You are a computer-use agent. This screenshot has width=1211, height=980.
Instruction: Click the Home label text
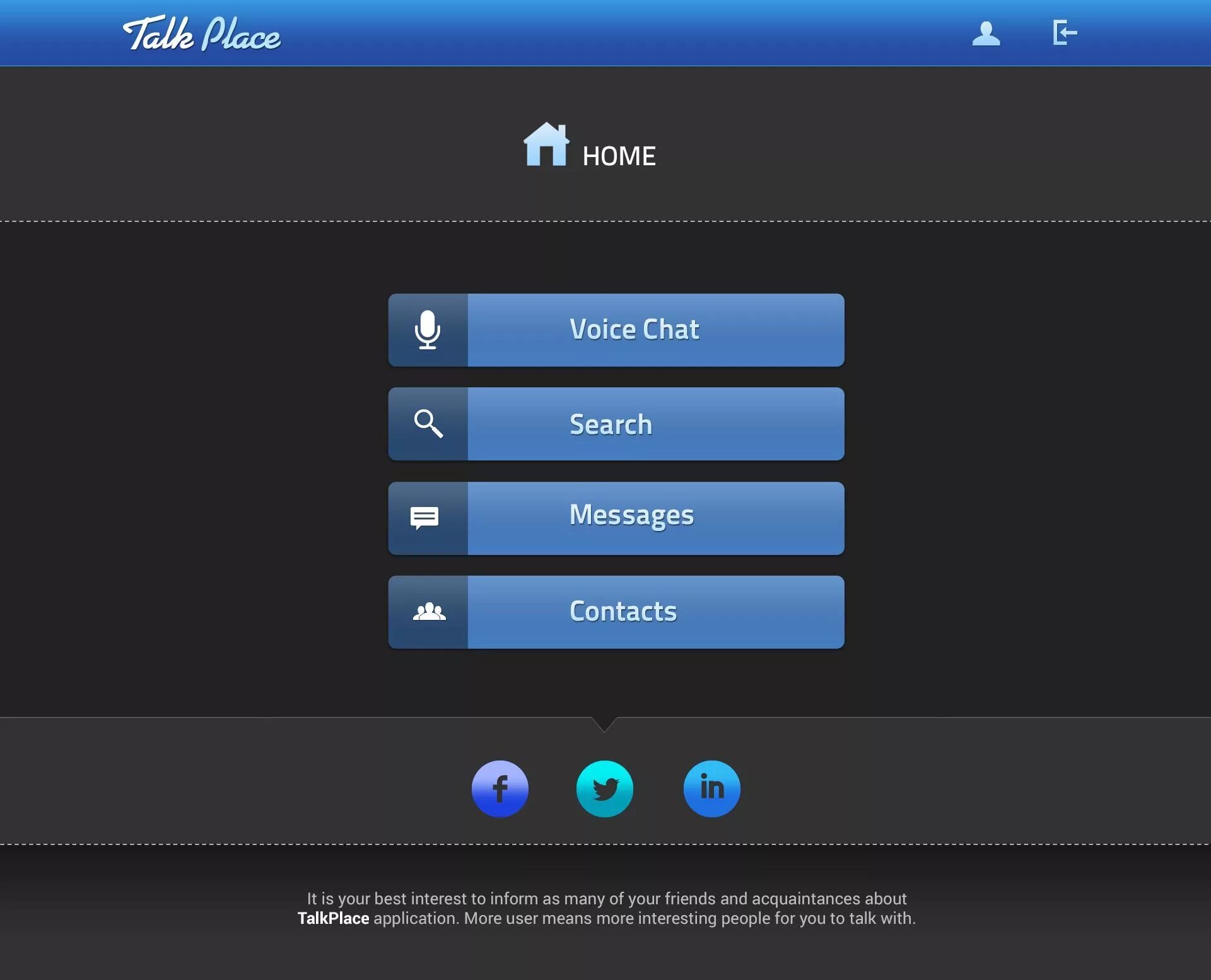point(619,156)
